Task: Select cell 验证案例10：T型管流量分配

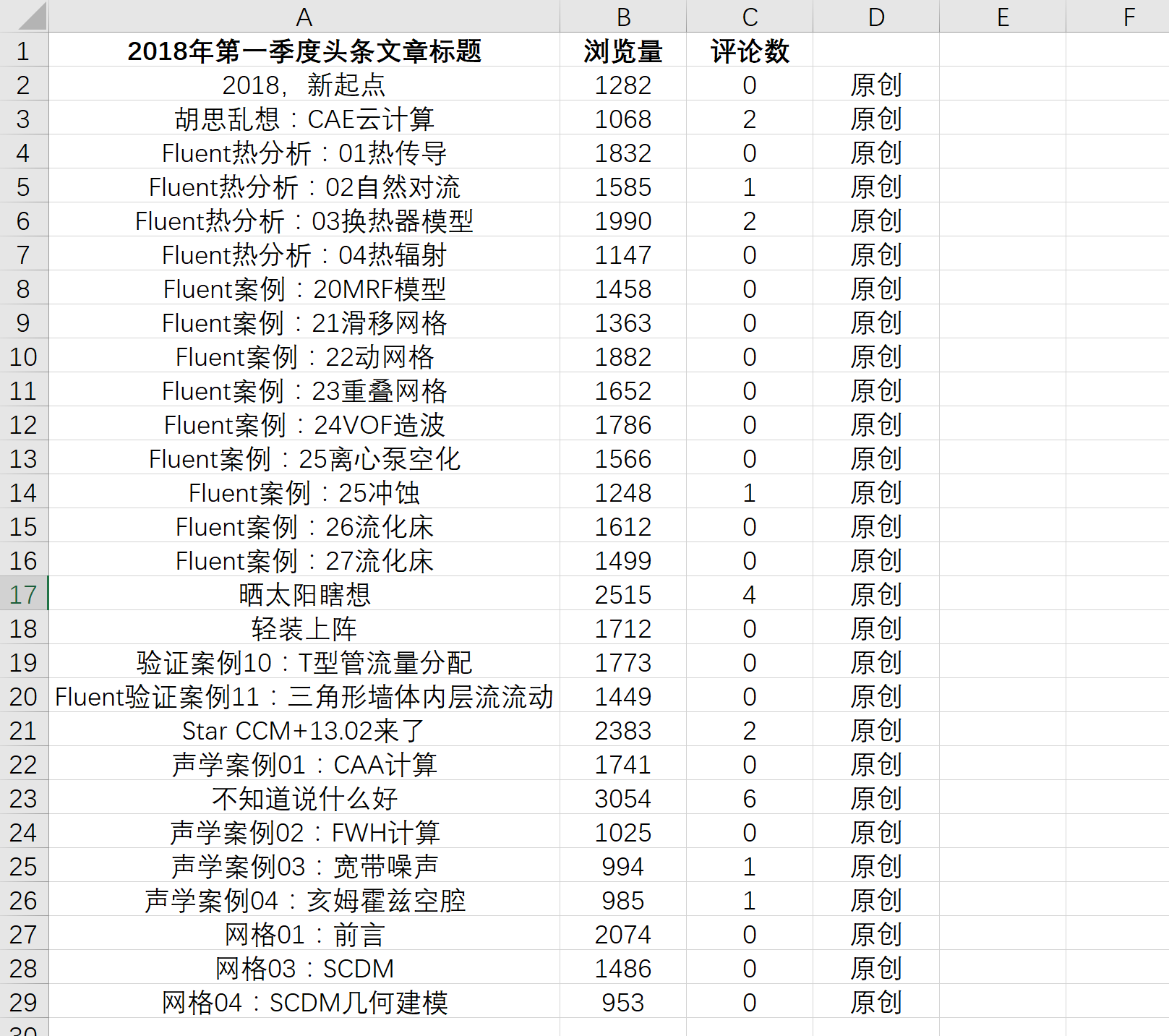Action: coord(304,662)
